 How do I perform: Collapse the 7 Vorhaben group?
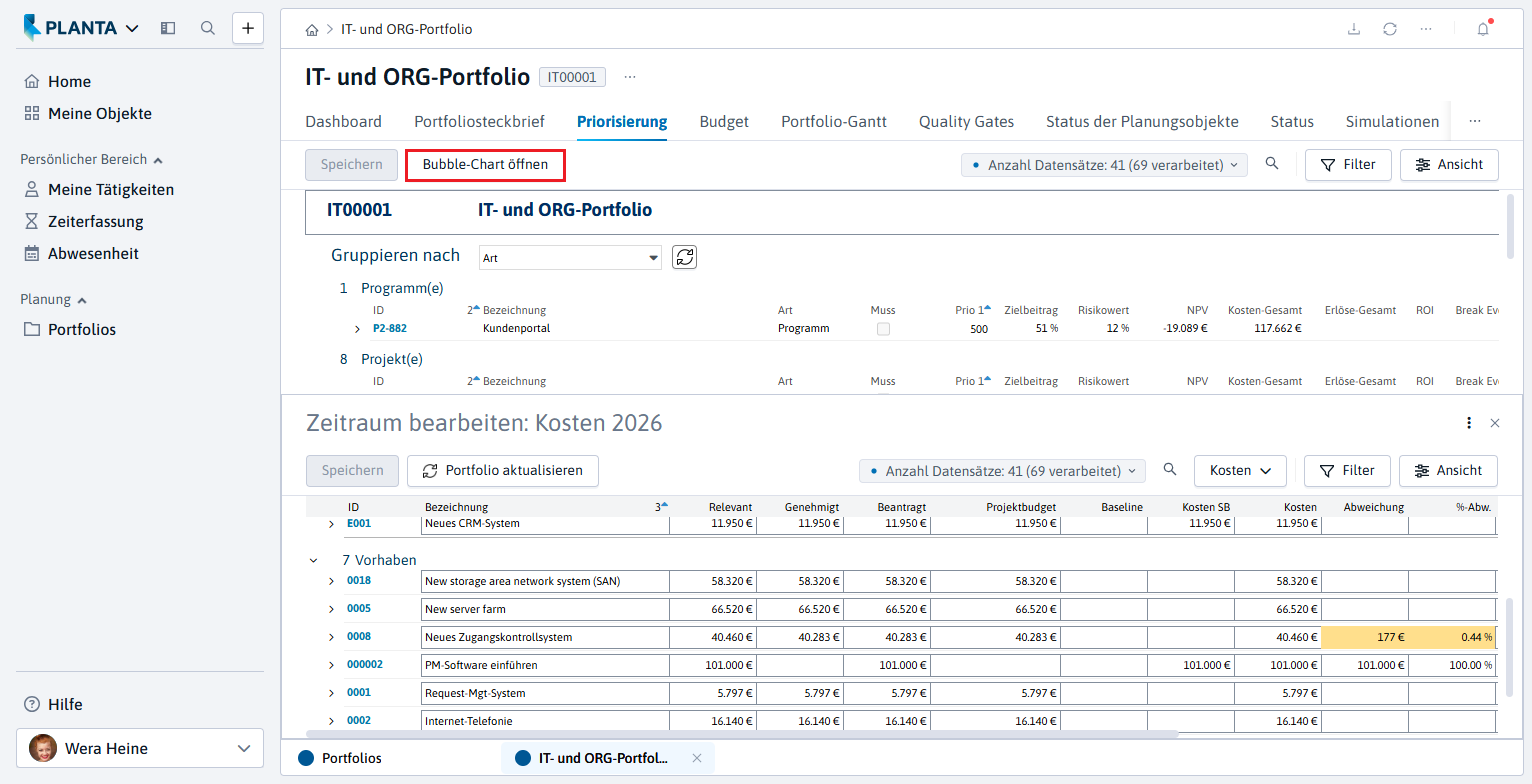(314, 560)
